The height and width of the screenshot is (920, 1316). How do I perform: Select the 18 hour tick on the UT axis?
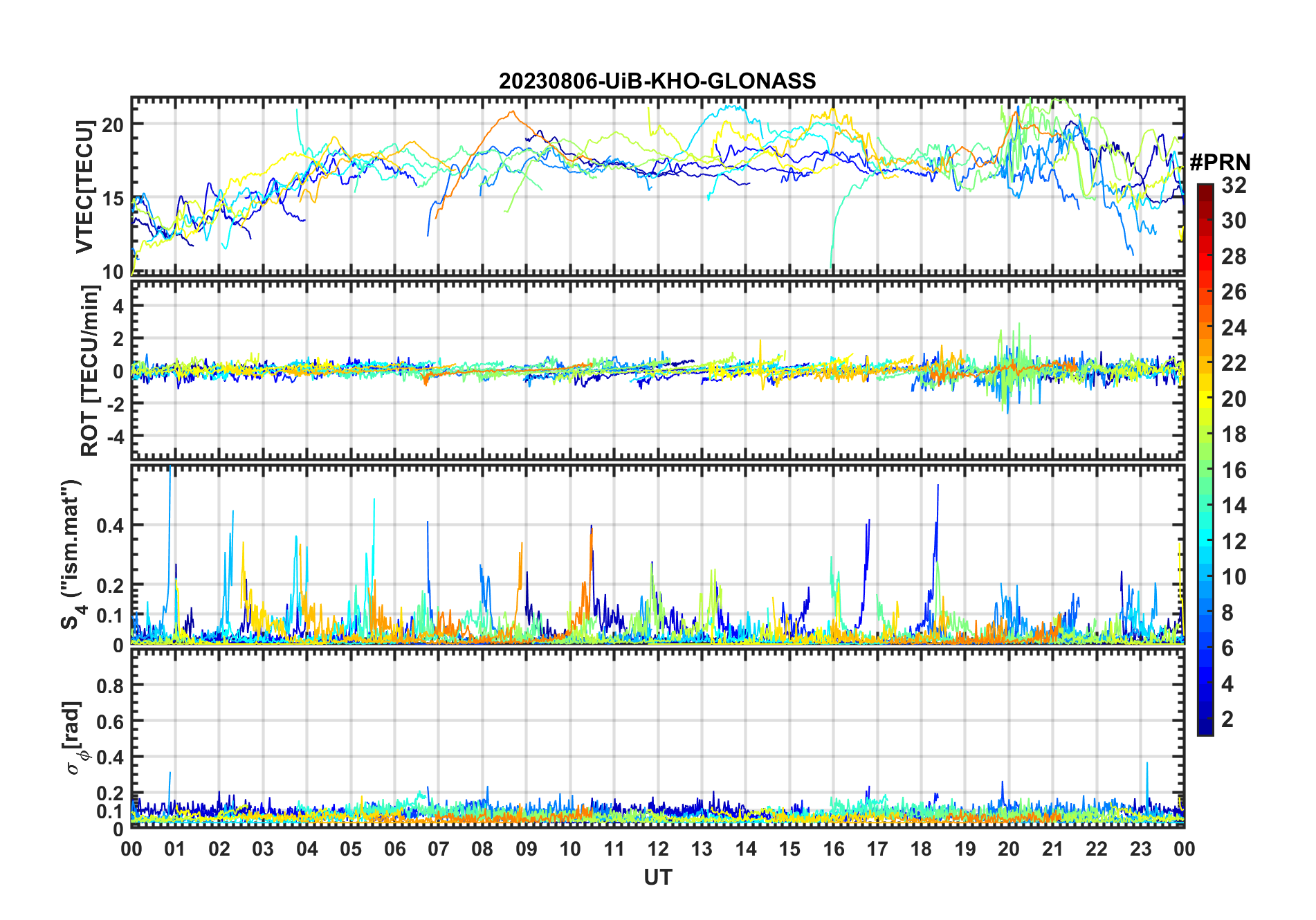pos(921,849)
